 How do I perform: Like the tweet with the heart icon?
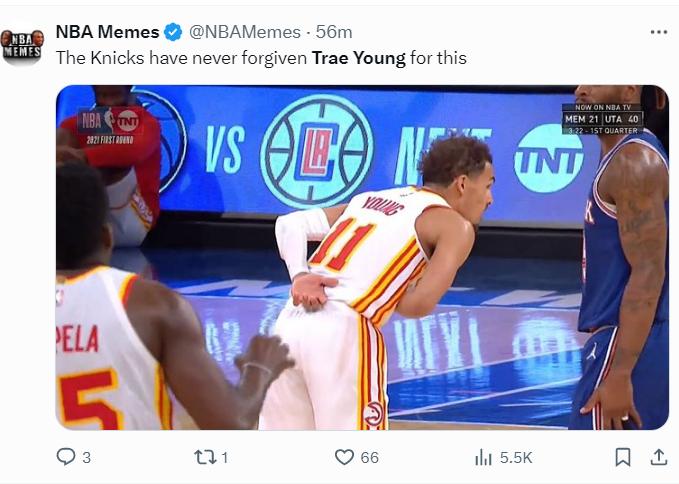[345, 457]
